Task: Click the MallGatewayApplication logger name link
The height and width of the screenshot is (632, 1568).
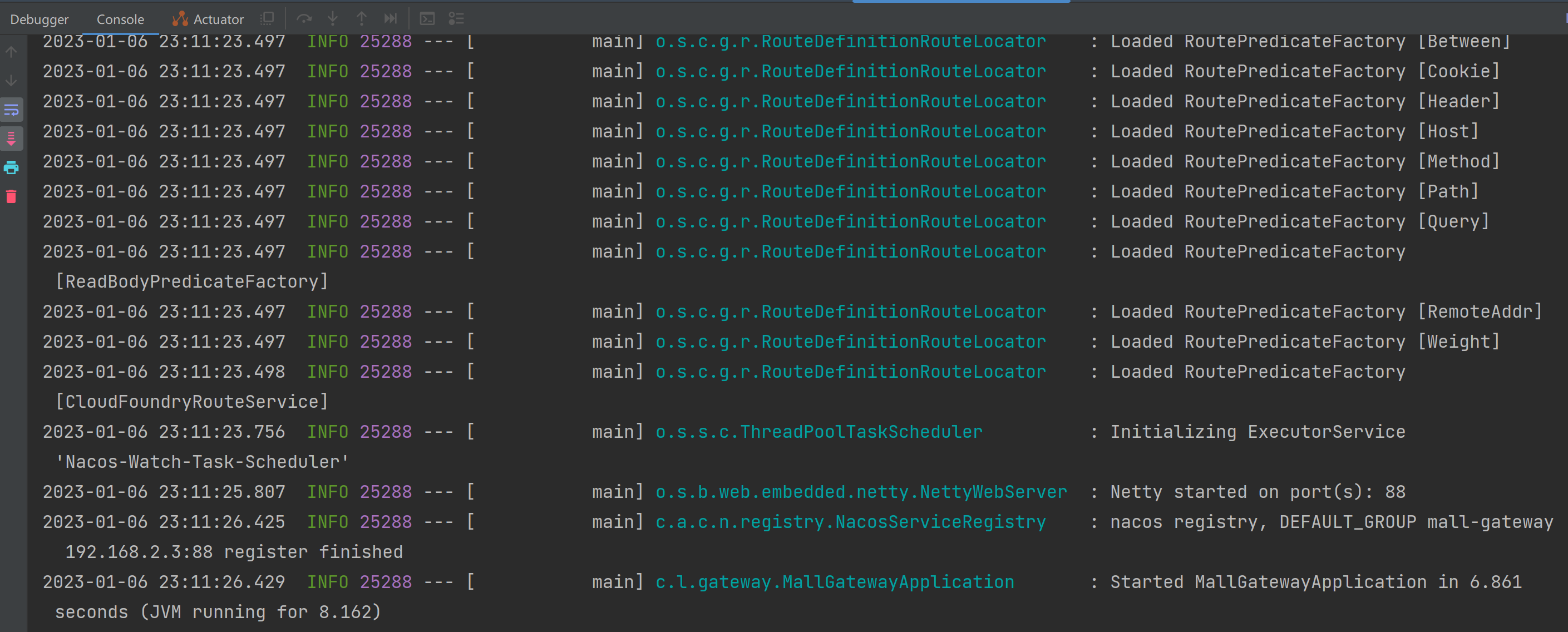Action: (x=834, y=582)
